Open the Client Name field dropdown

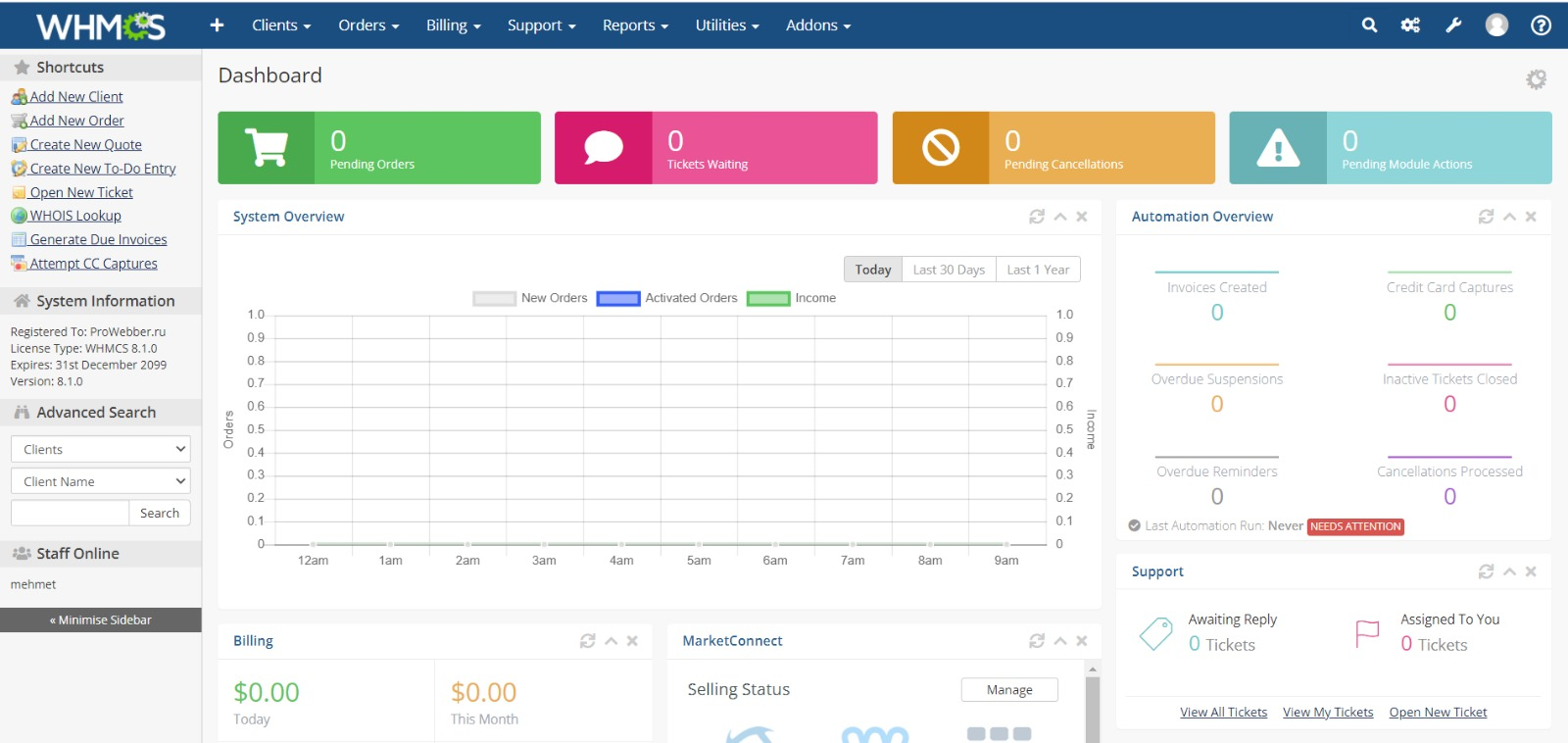point(100,481)
